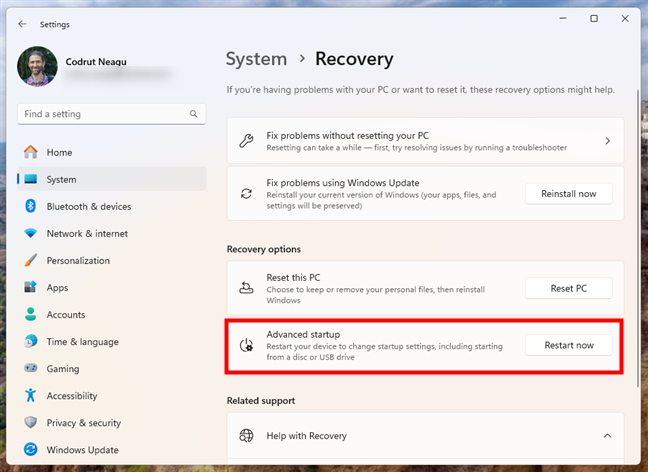Minimize the Settings window
The height and width of the screenshot is (472, 648).
(563, 19)
